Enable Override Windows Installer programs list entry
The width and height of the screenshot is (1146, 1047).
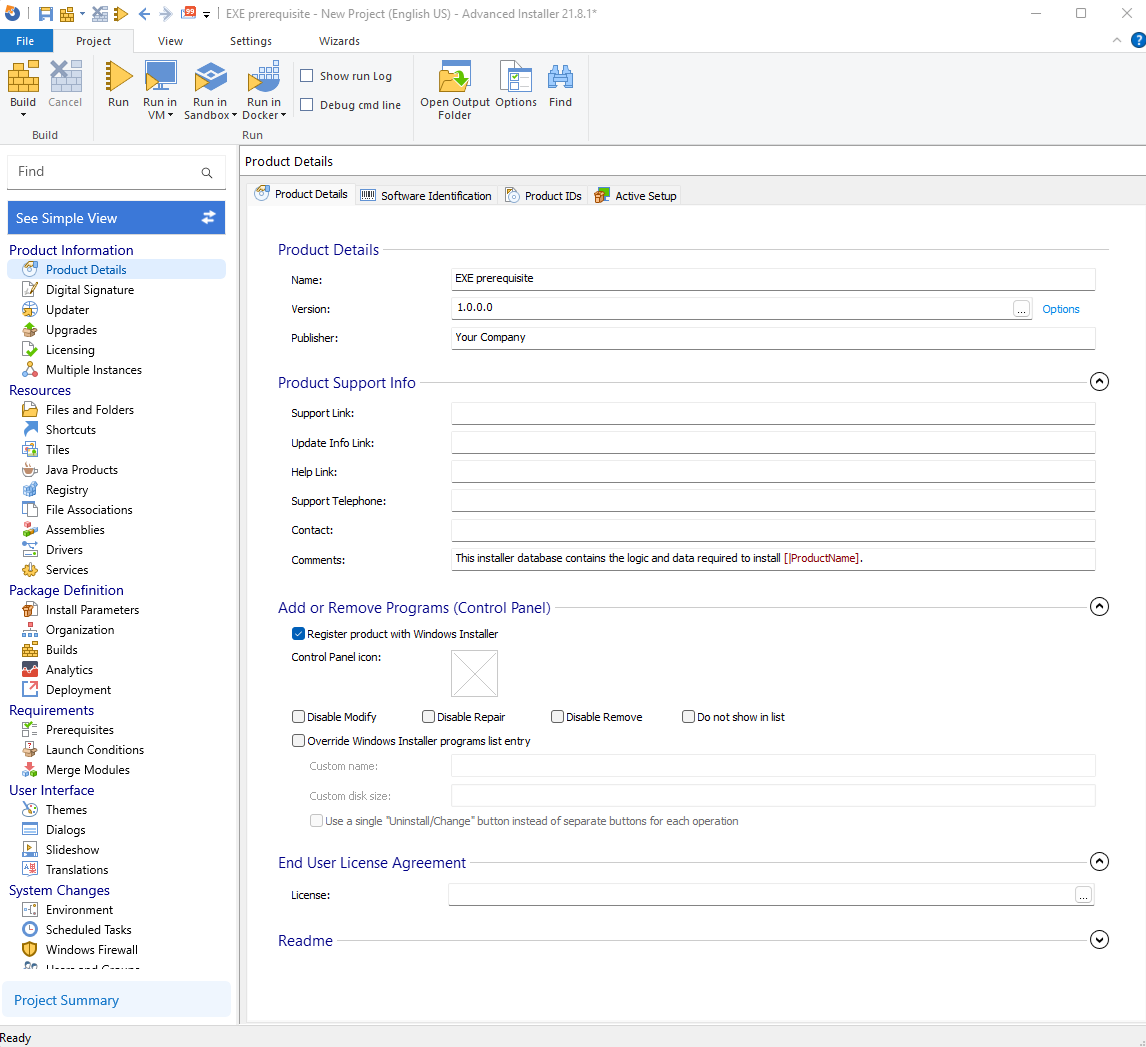[x=298, y=741]
